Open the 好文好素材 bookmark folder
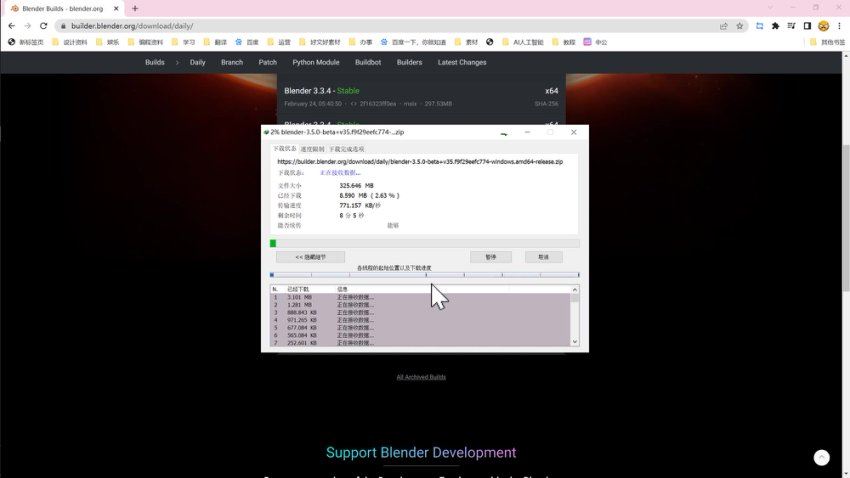This screenshot has width=850, height=478. [x=319, y=42]
